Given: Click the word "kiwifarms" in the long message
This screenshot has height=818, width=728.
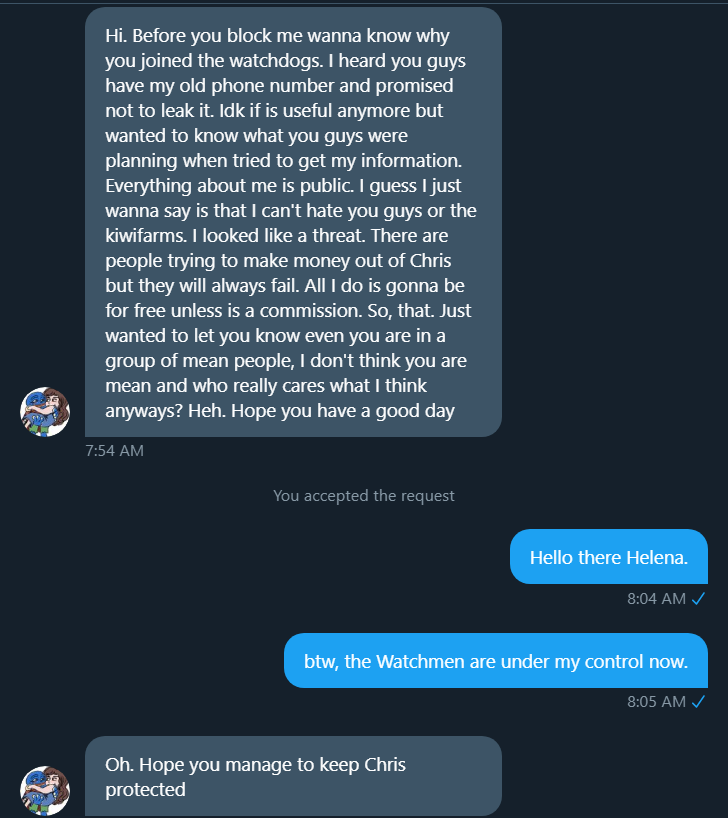Looking at the screenshot, I should [x=146, y=236].
